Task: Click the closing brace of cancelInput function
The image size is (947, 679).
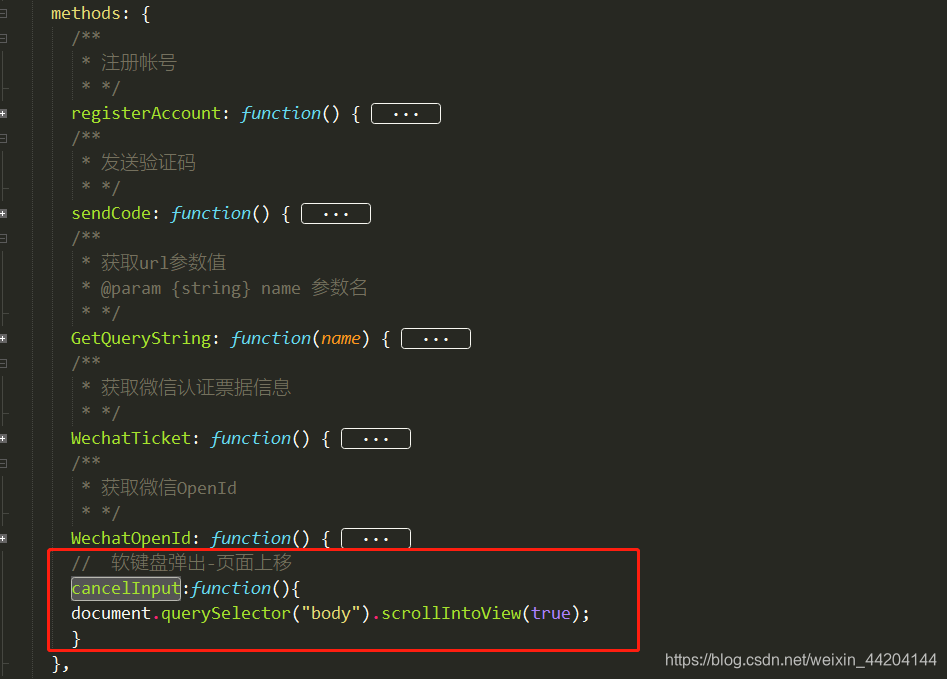Action: [75, 639]
